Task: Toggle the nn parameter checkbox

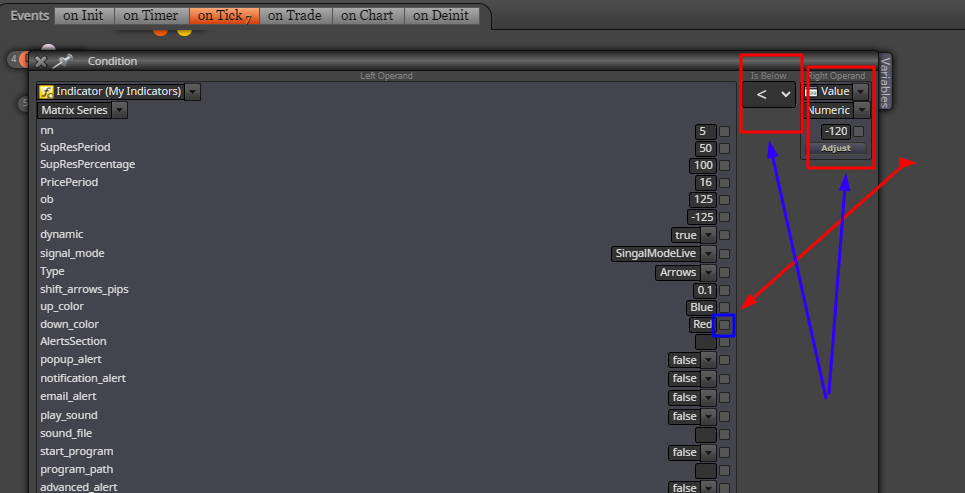Action: [724, 132]
